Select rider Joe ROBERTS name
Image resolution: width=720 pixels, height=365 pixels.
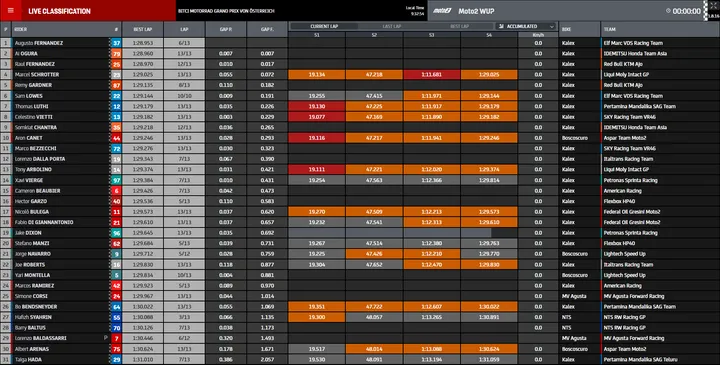(29, 265)
